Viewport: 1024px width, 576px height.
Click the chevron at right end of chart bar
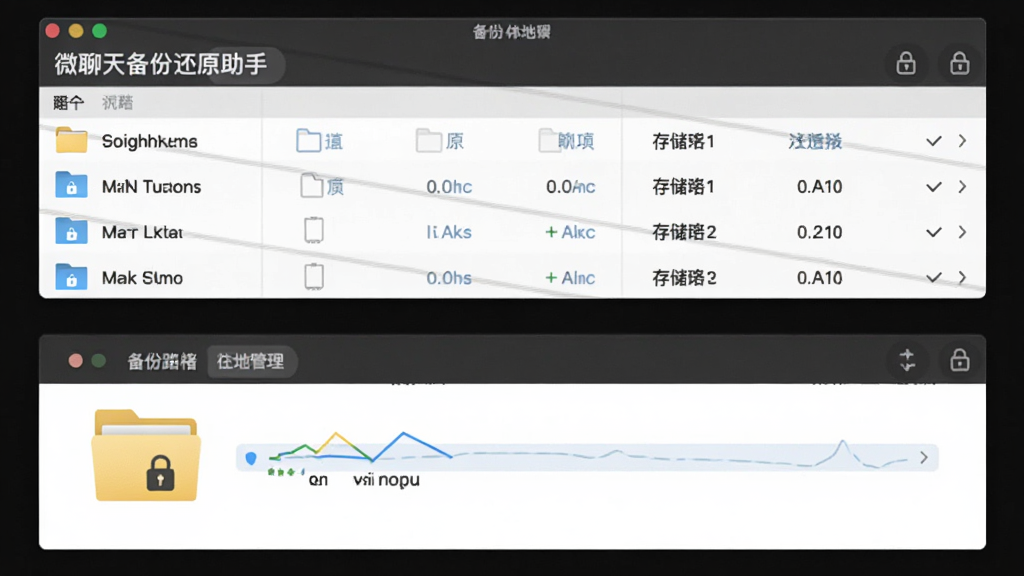924,458
